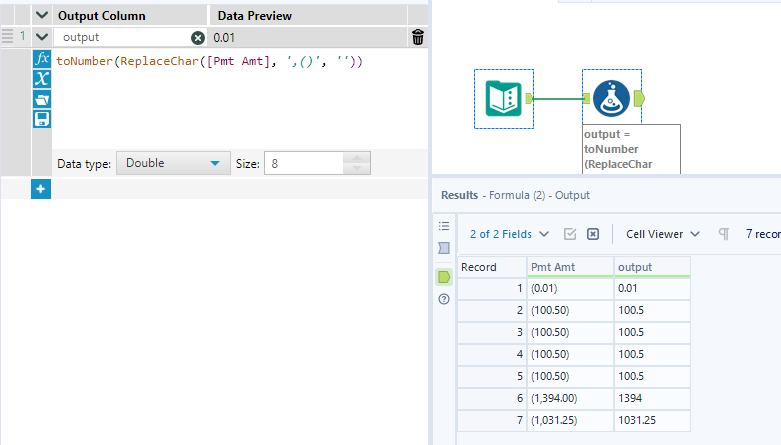Collapse expression 1 with its chevron
This screenshot has width=781, height=445.
point(42,37)
